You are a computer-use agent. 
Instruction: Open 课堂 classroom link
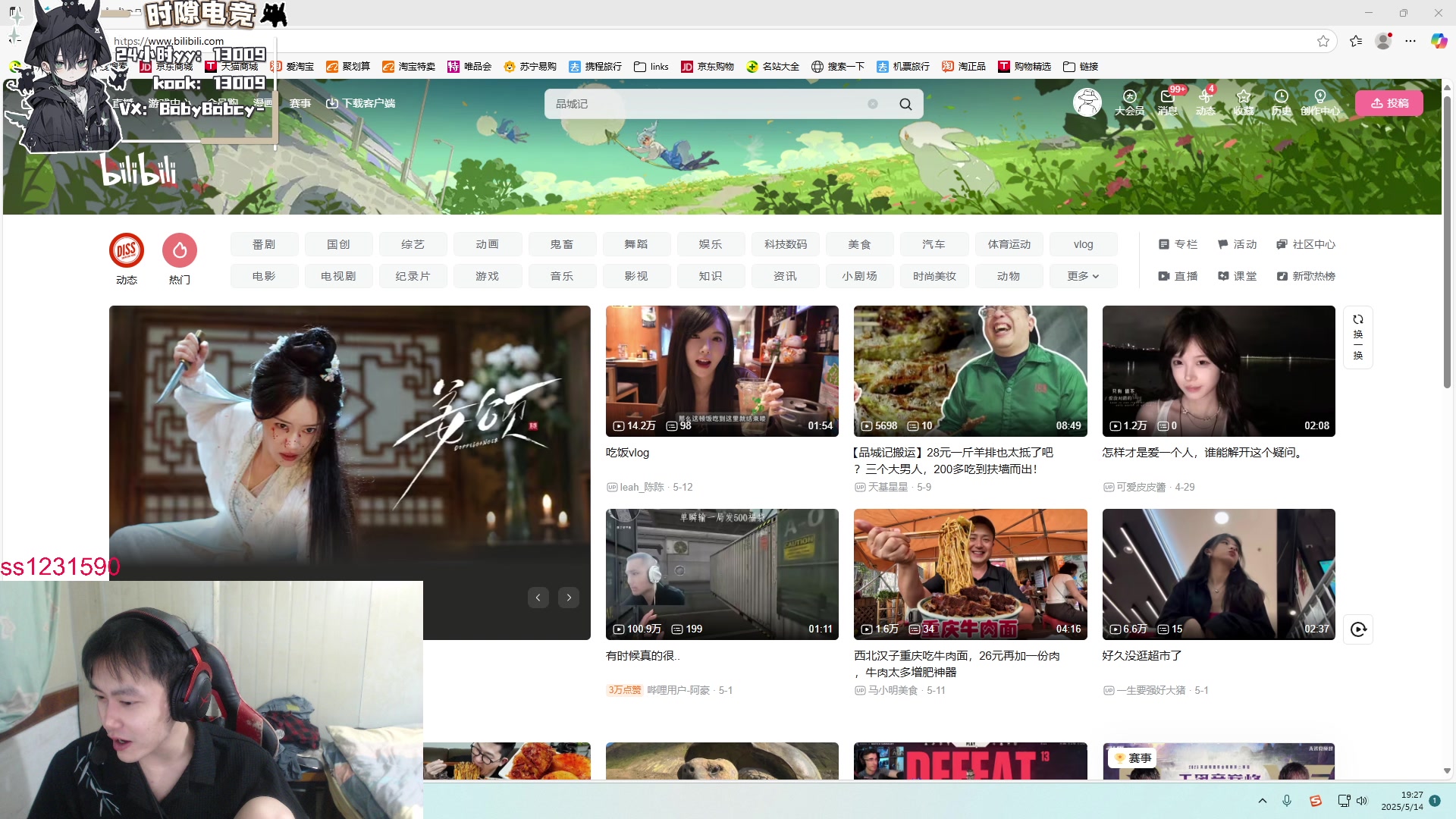pyautogui.click(x=1237, y=276)
